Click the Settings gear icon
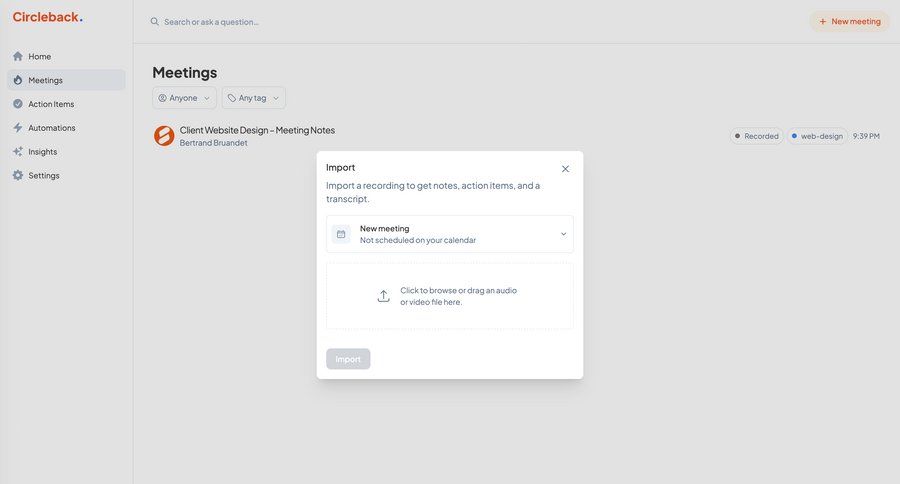This screenshot has height=484, width=900. (x=18, y=176)
